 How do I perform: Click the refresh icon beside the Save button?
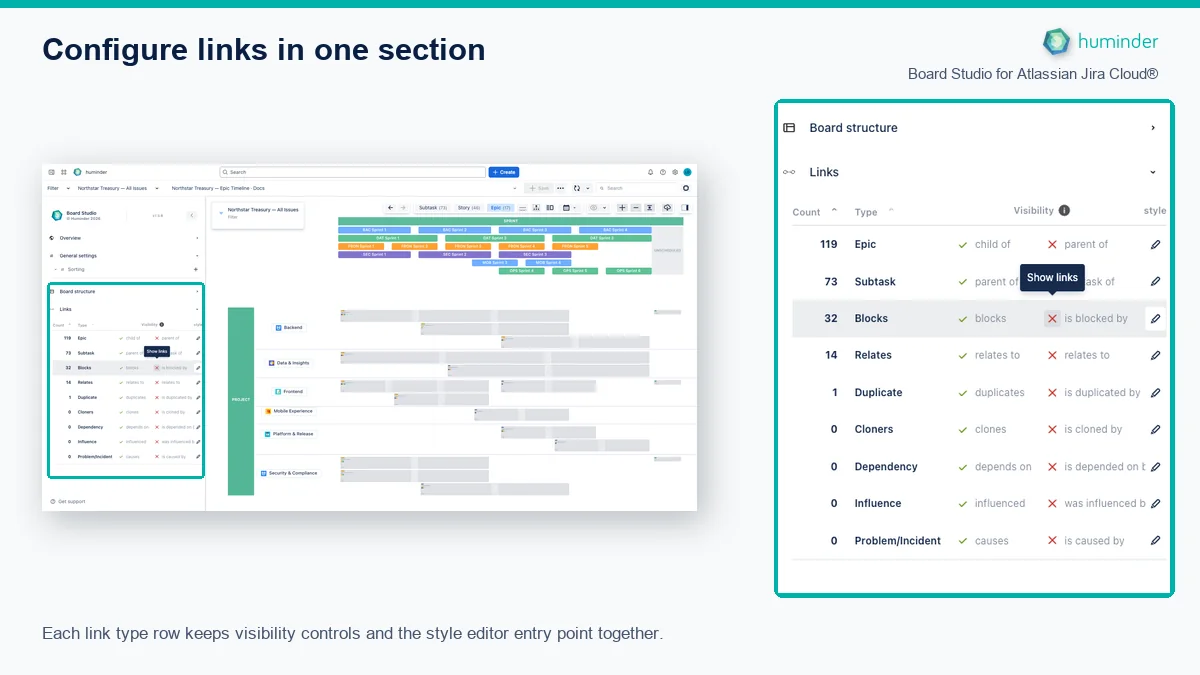(x=577, y=188)
